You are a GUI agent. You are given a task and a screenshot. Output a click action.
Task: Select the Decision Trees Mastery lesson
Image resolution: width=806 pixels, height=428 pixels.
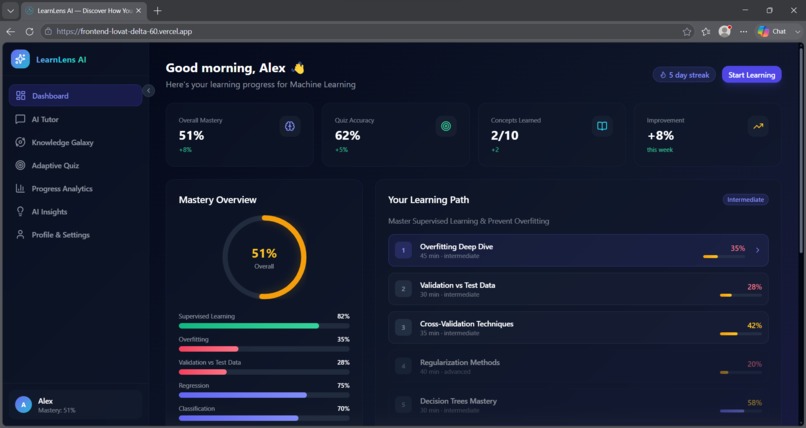click(x=578, y=404)
